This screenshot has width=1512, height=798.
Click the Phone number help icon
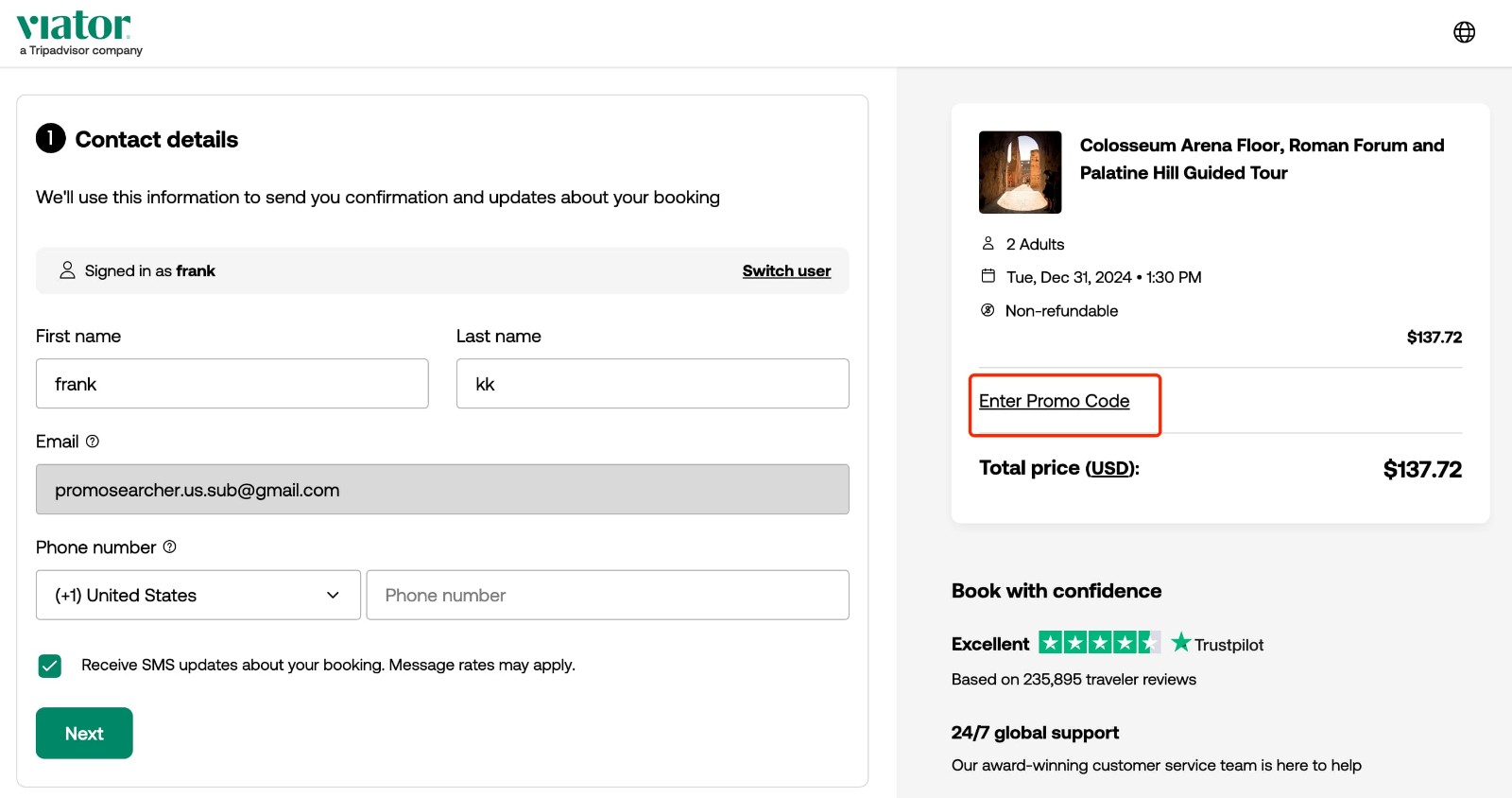point(169,546)
